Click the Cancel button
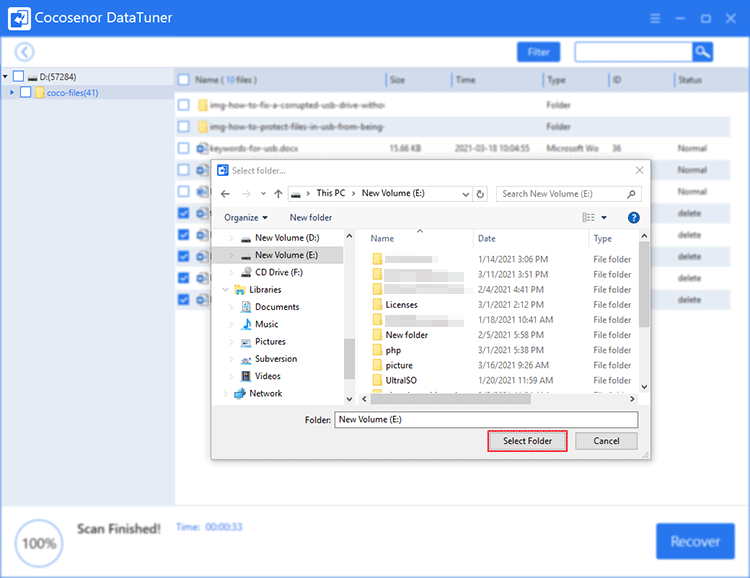 pyautogui.click(x=606, y=441)
